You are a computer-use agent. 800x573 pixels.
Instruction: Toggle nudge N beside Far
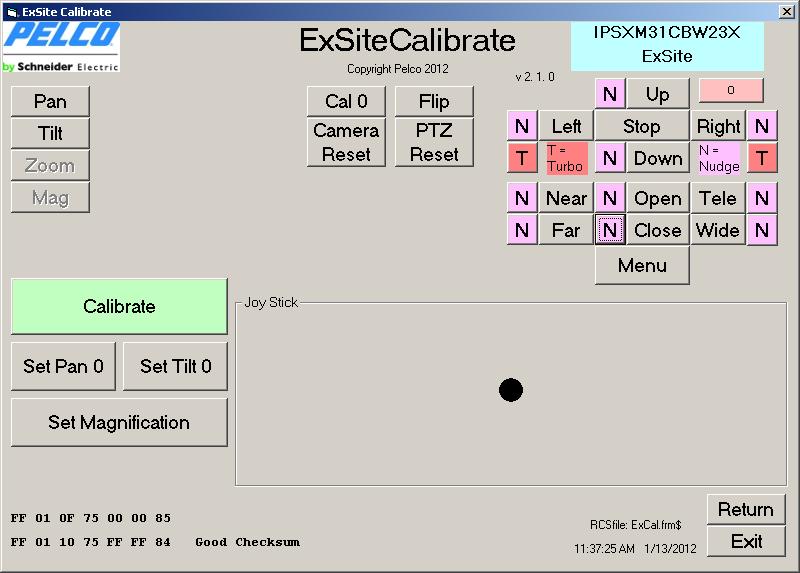pyautogui.click(x=521, y=230)
